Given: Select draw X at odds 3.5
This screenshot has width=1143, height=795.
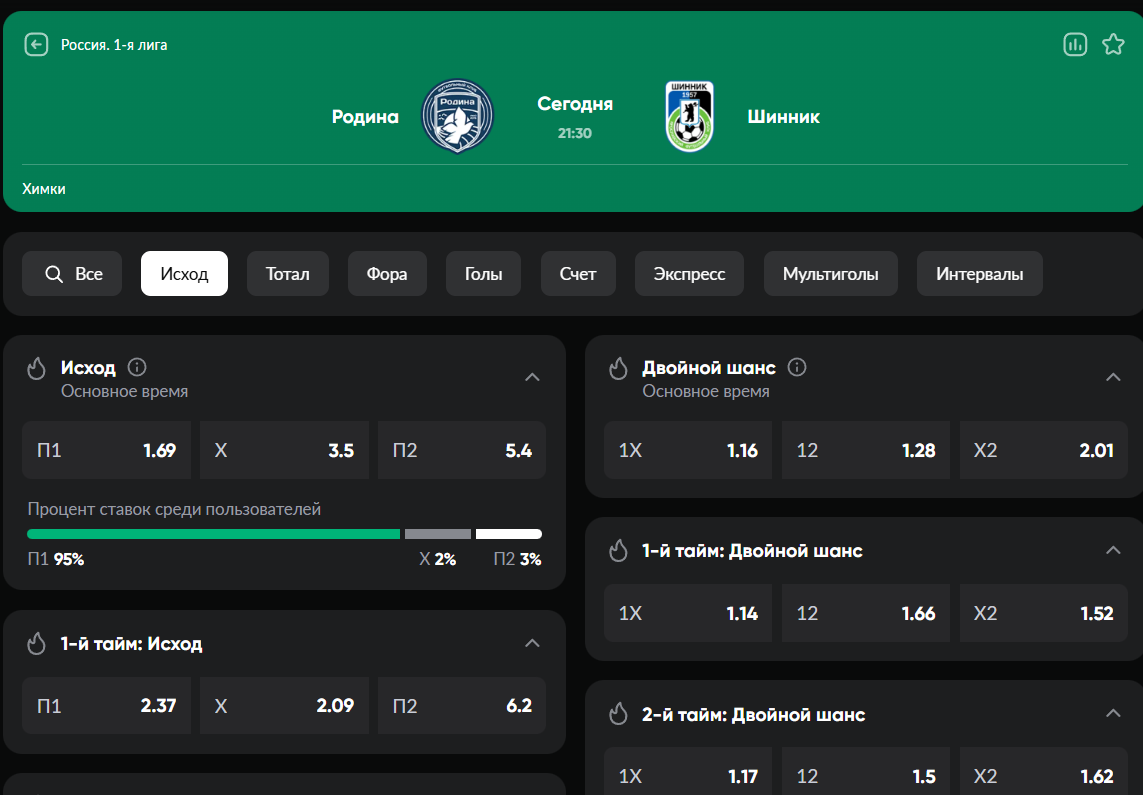Looking at the screenshot, I should [284, 450].
